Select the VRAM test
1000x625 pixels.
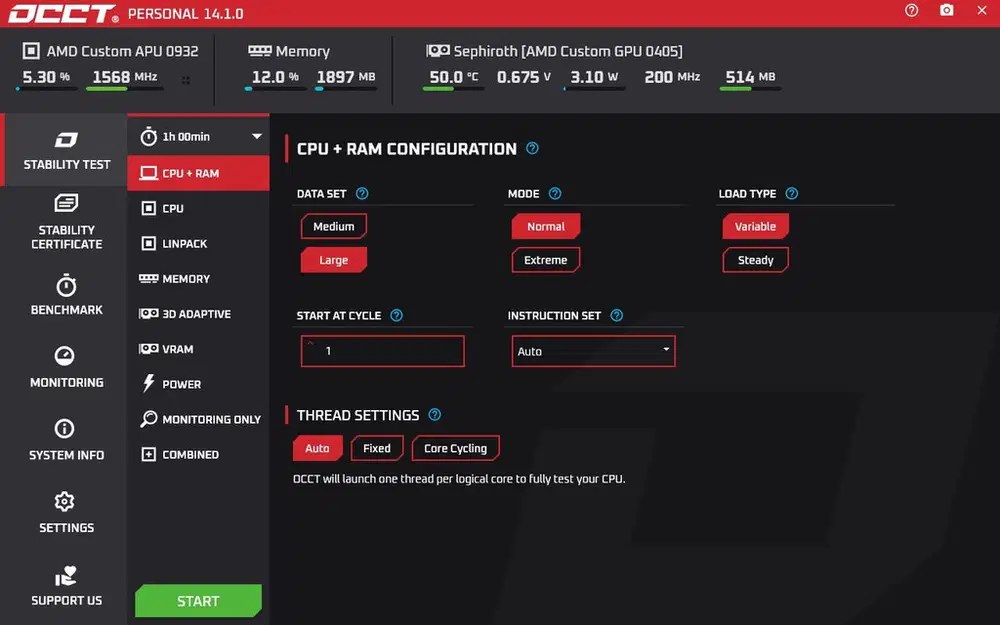tap(198, 348)
